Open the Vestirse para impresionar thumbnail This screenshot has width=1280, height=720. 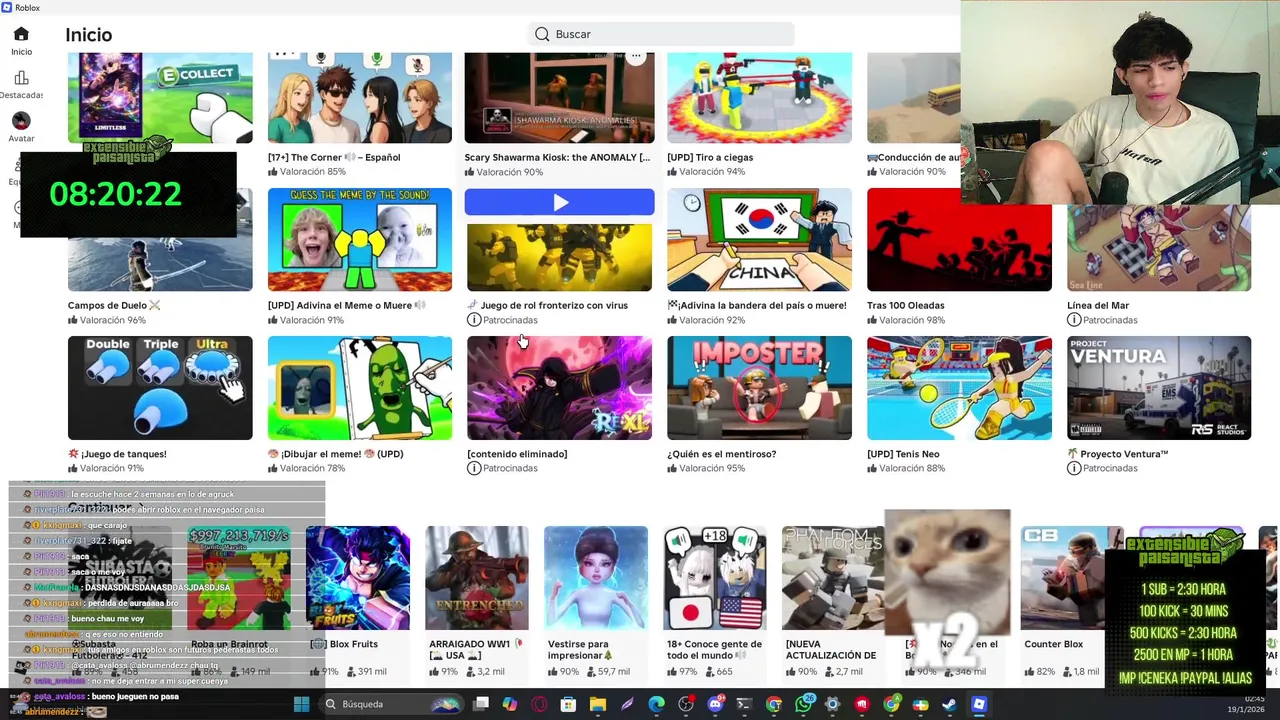point(596,578)
